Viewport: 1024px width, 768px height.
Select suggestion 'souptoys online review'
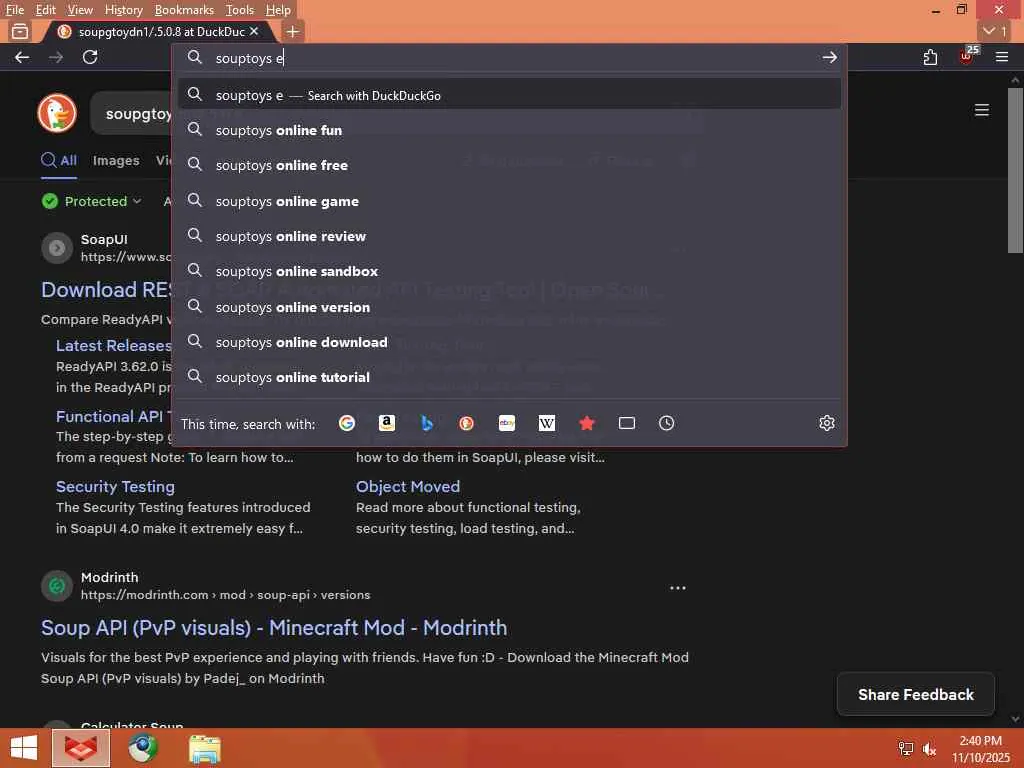(x=509, y=236)
